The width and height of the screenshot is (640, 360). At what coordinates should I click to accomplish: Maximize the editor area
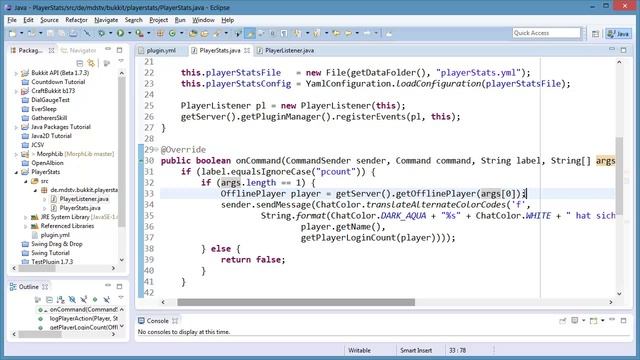tap(623, 50)
